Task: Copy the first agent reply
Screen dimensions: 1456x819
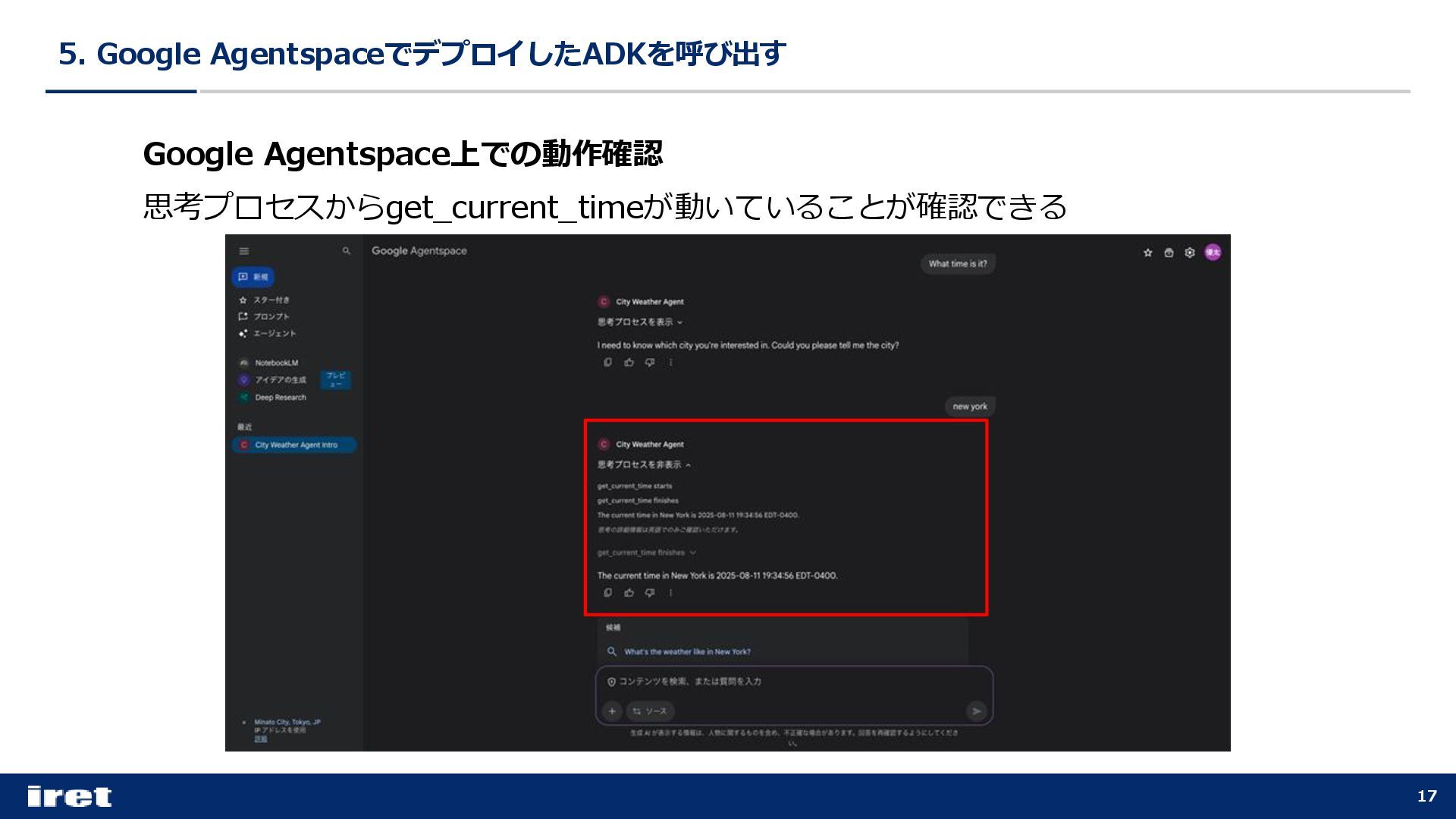Action: coord(607,362)
